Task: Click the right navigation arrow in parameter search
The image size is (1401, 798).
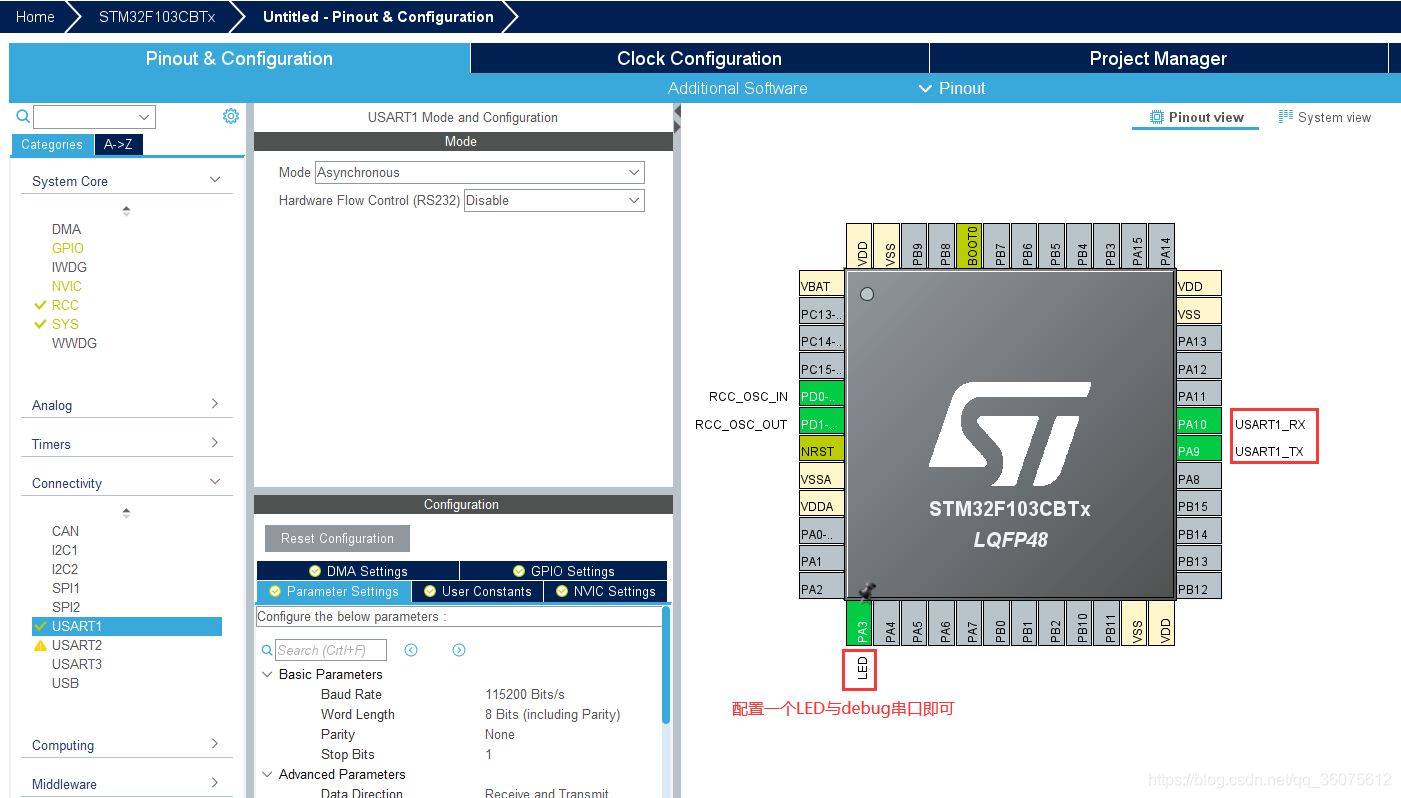Action: 458,650
